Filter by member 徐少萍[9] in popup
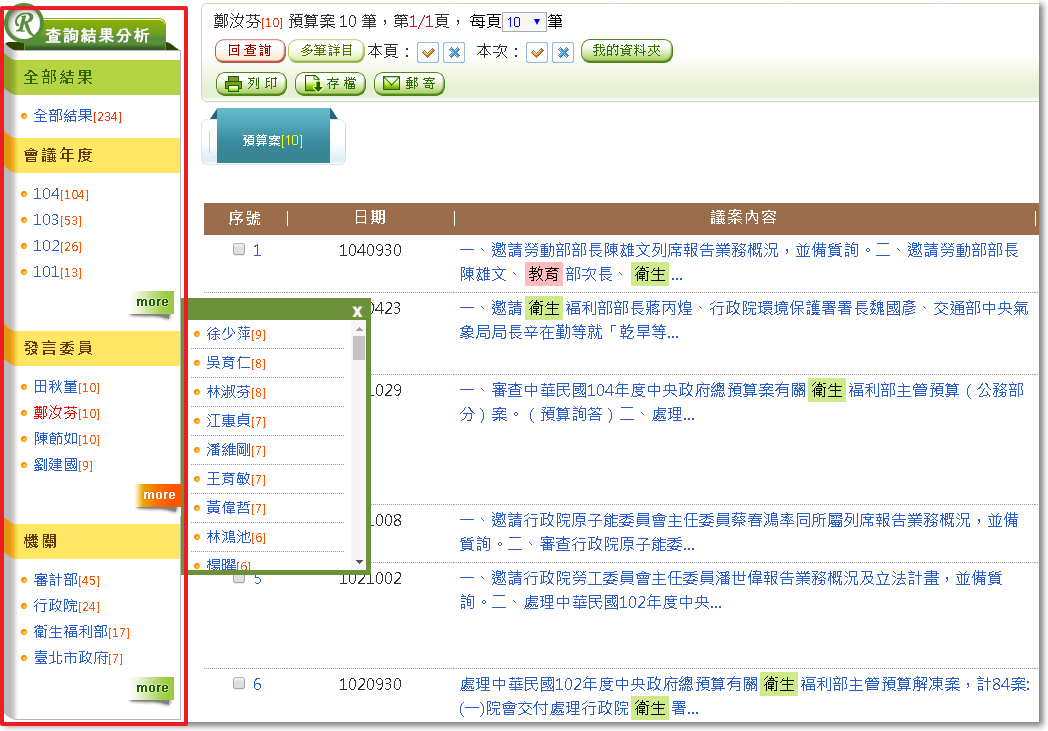Screen dimensions: 1048x731 tap(228, 334)
